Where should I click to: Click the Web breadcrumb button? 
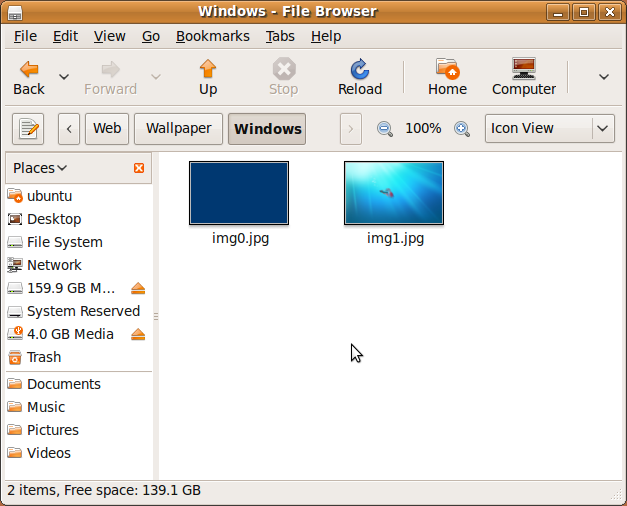107,129
